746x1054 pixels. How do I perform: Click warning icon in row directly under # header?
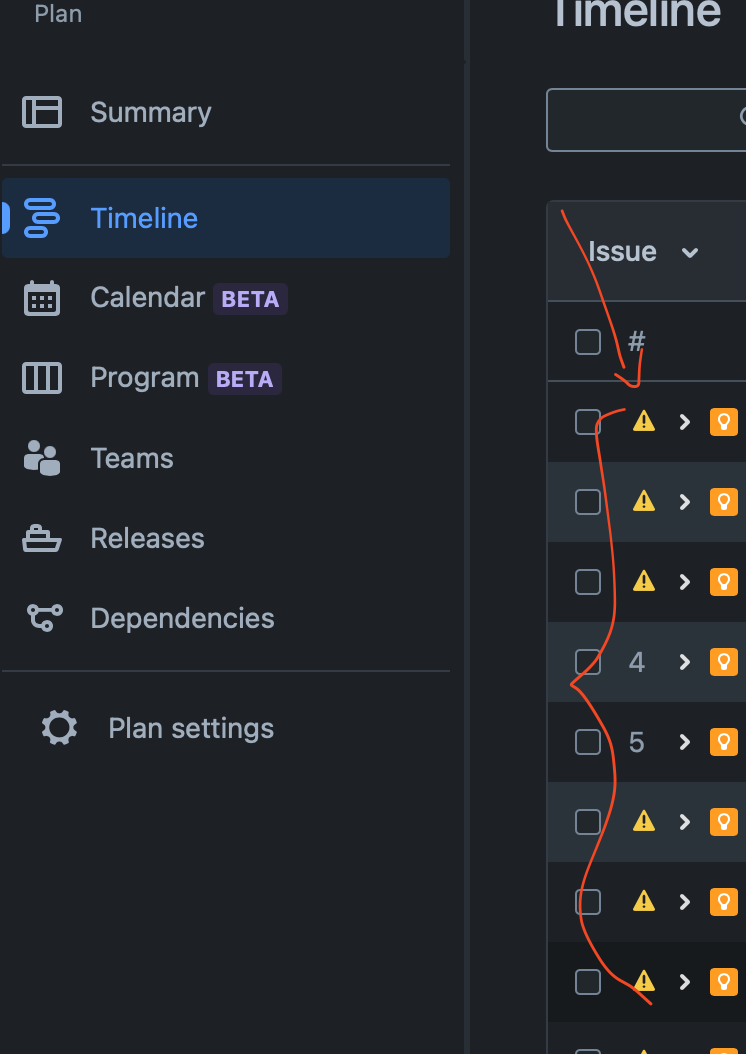click(644, 421)
